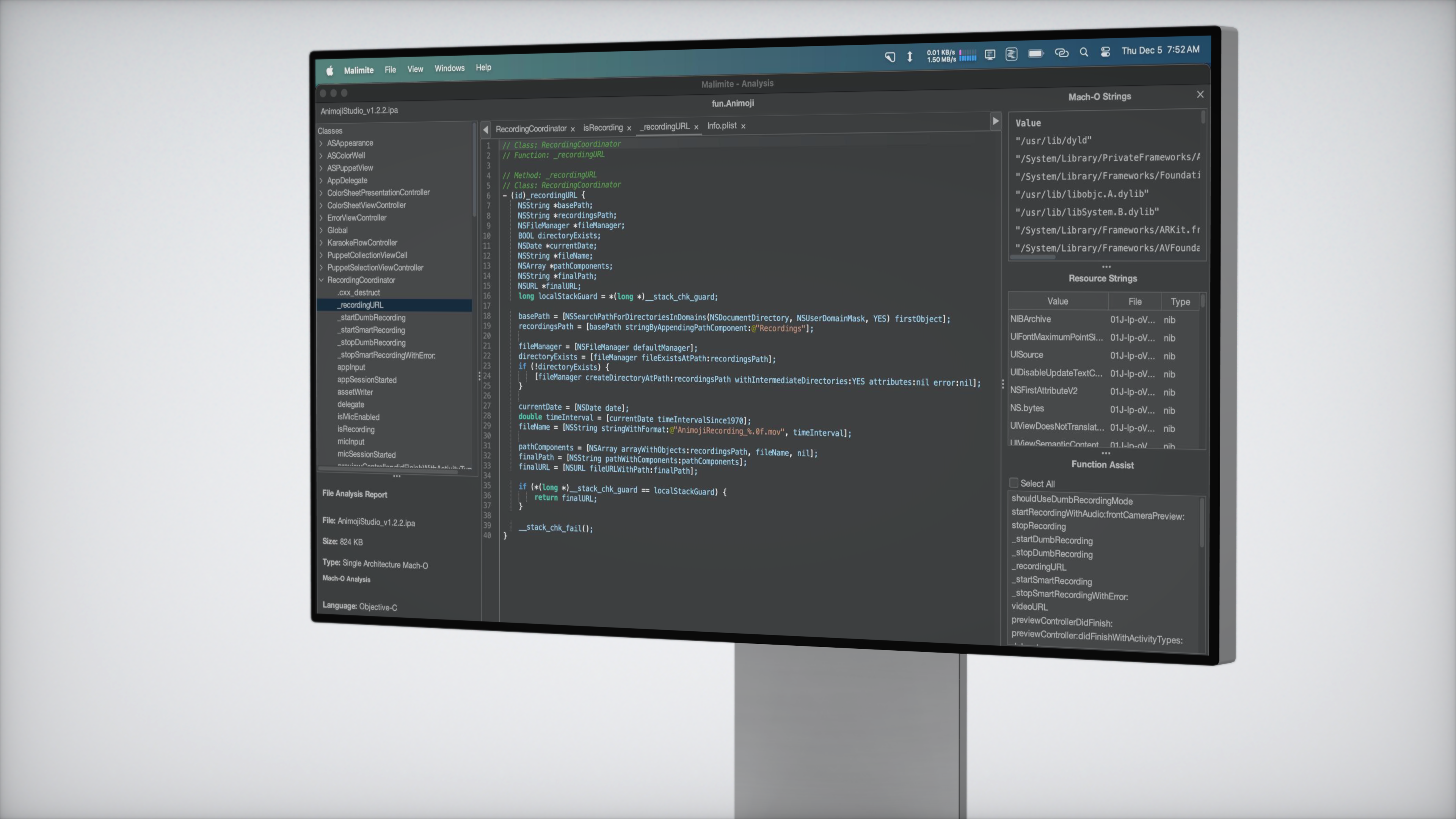Image resolution: width=1456 pixels, height=819 pixels.
Task: Switch to the Info.plist tab
Action: 722,126
